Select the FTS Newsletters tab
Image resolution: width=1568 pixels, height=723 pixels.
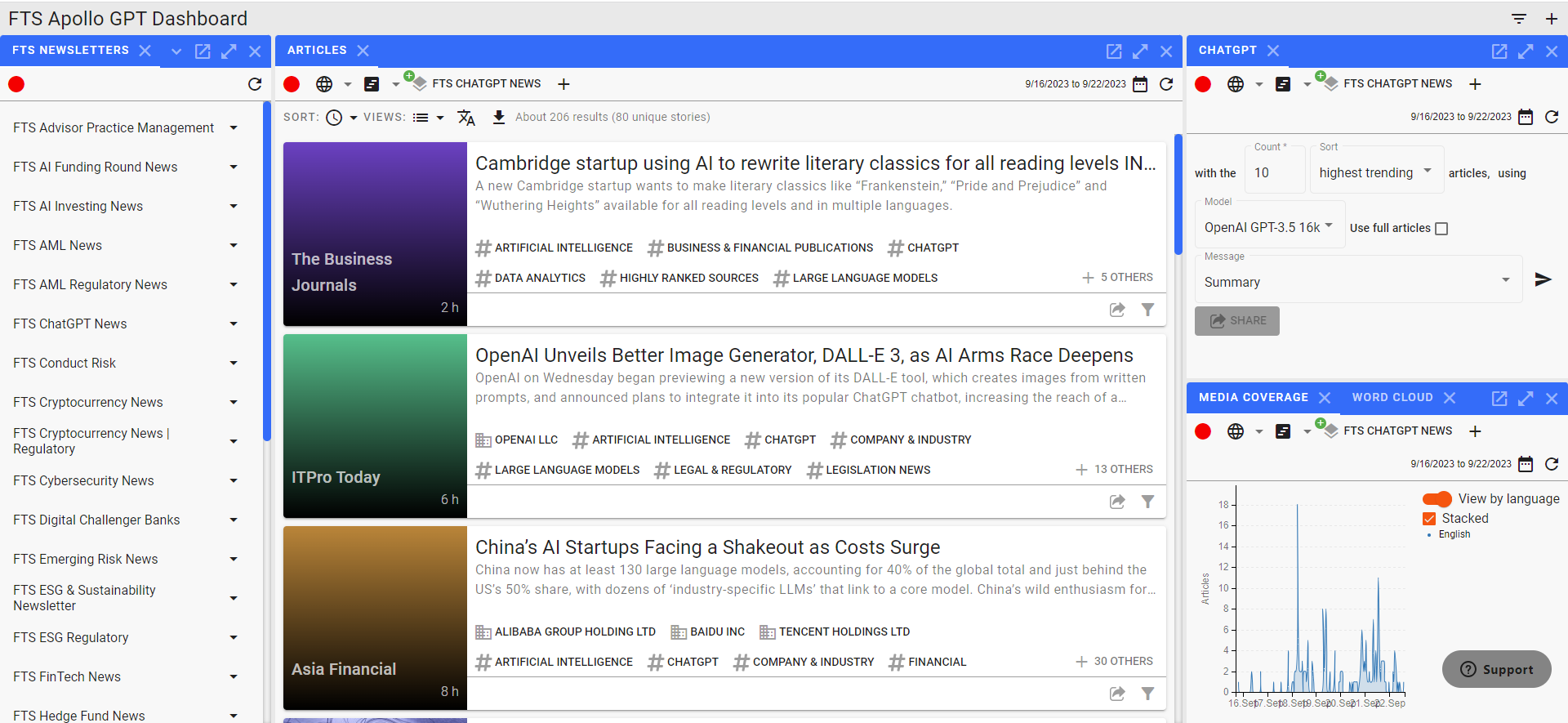click(x=70, y=51)
